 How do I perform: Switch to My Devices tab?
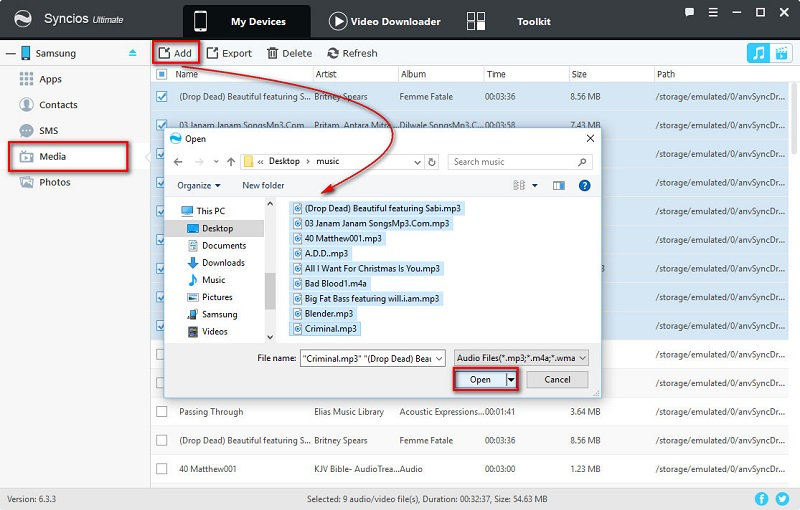tap(246, 21)
